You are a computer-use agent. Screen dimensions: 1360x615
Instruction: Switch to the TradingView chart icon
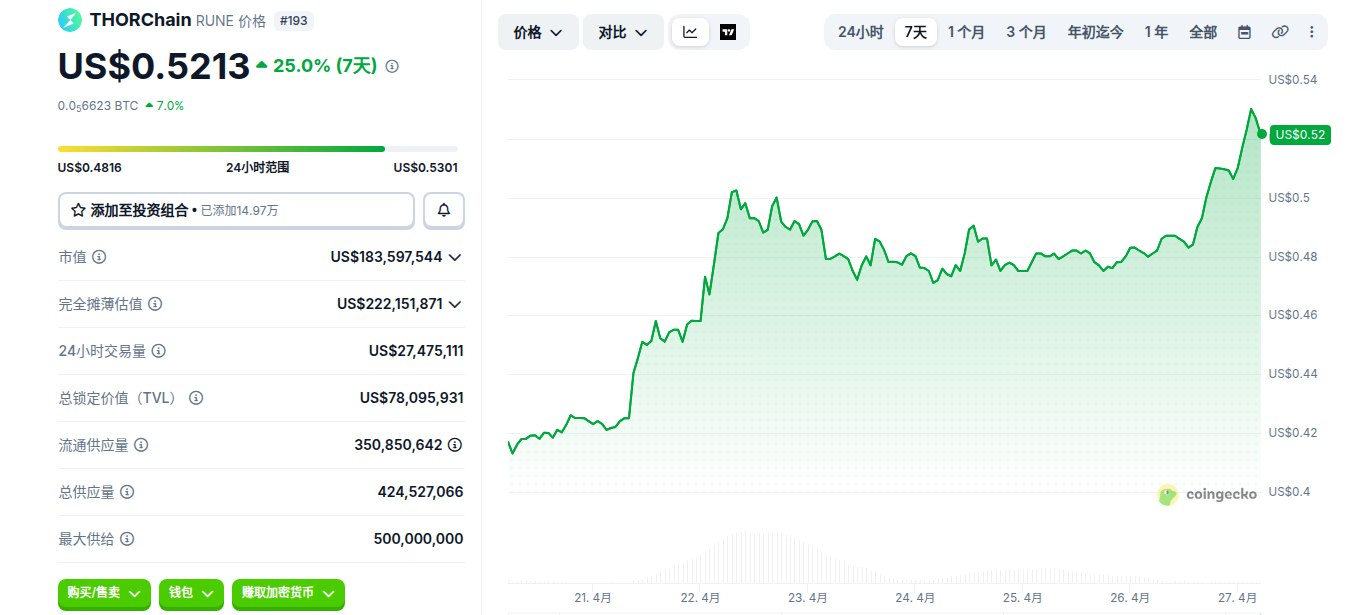[728, 32]
